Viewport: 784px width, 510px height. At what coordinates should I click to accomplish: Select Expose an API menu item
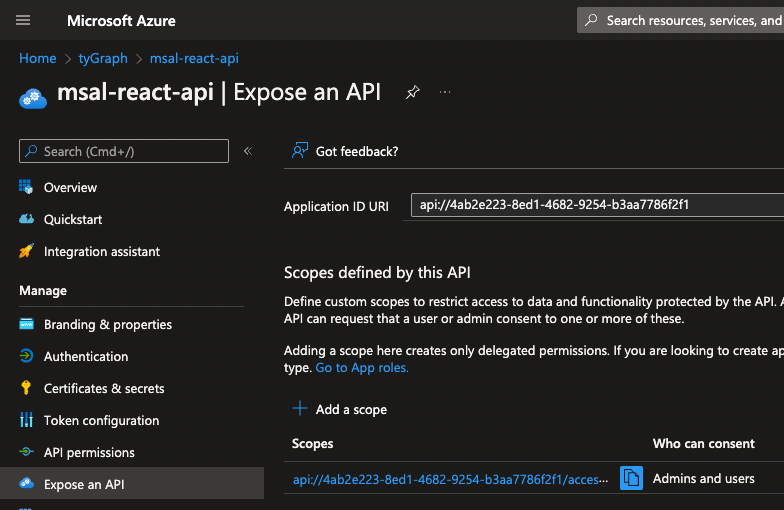(132, 484)
